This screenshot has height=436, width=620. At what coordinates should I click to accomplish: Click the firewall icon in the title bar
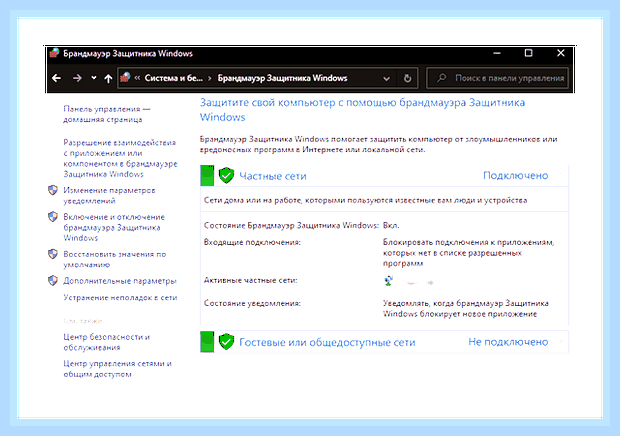(x=54, y=53)
